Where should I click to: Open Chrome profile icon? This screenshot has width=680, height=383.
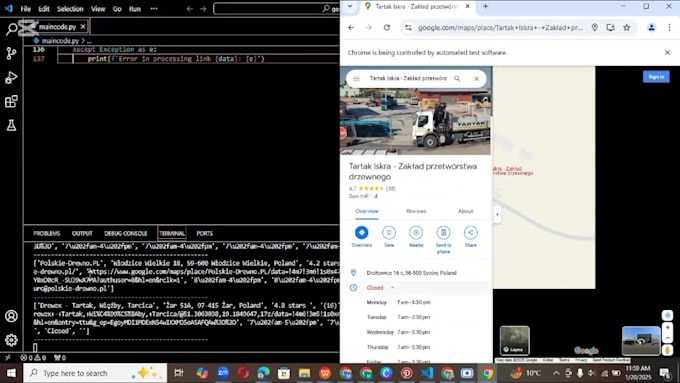[x=651, y=28]
